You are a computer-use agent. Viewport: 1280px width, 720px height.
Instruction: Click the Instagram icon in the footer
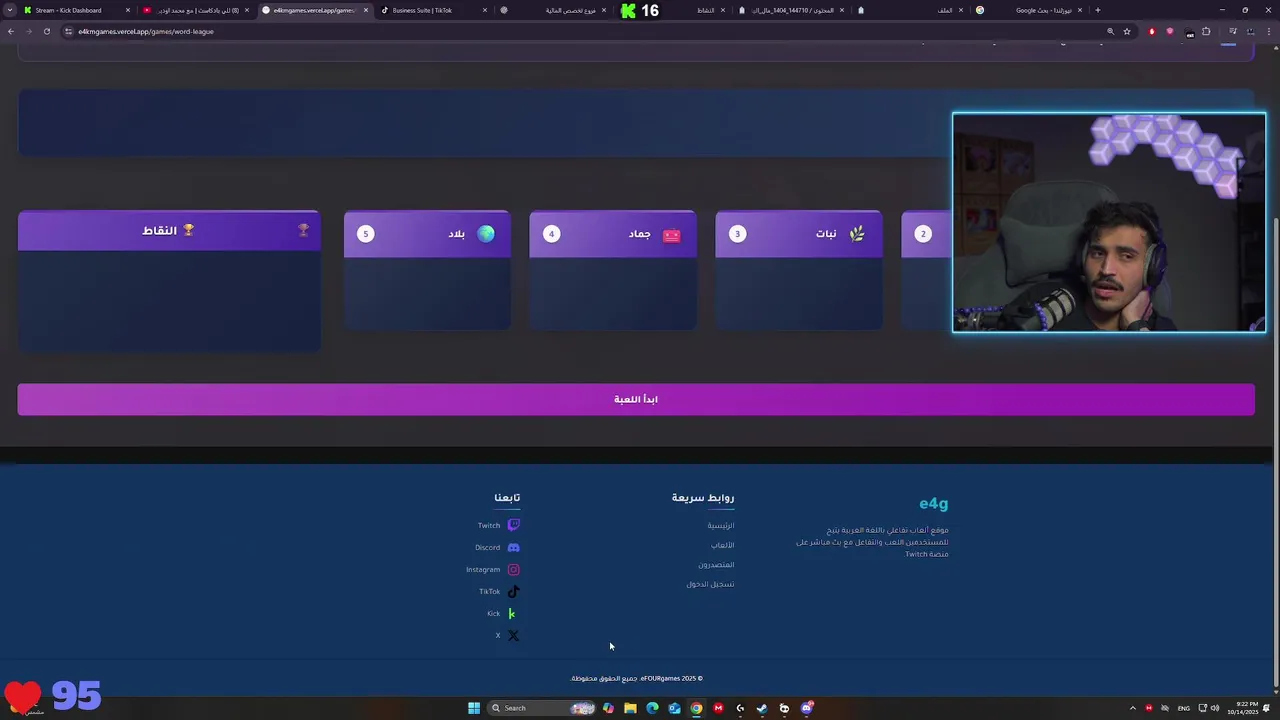pos(513,569)
